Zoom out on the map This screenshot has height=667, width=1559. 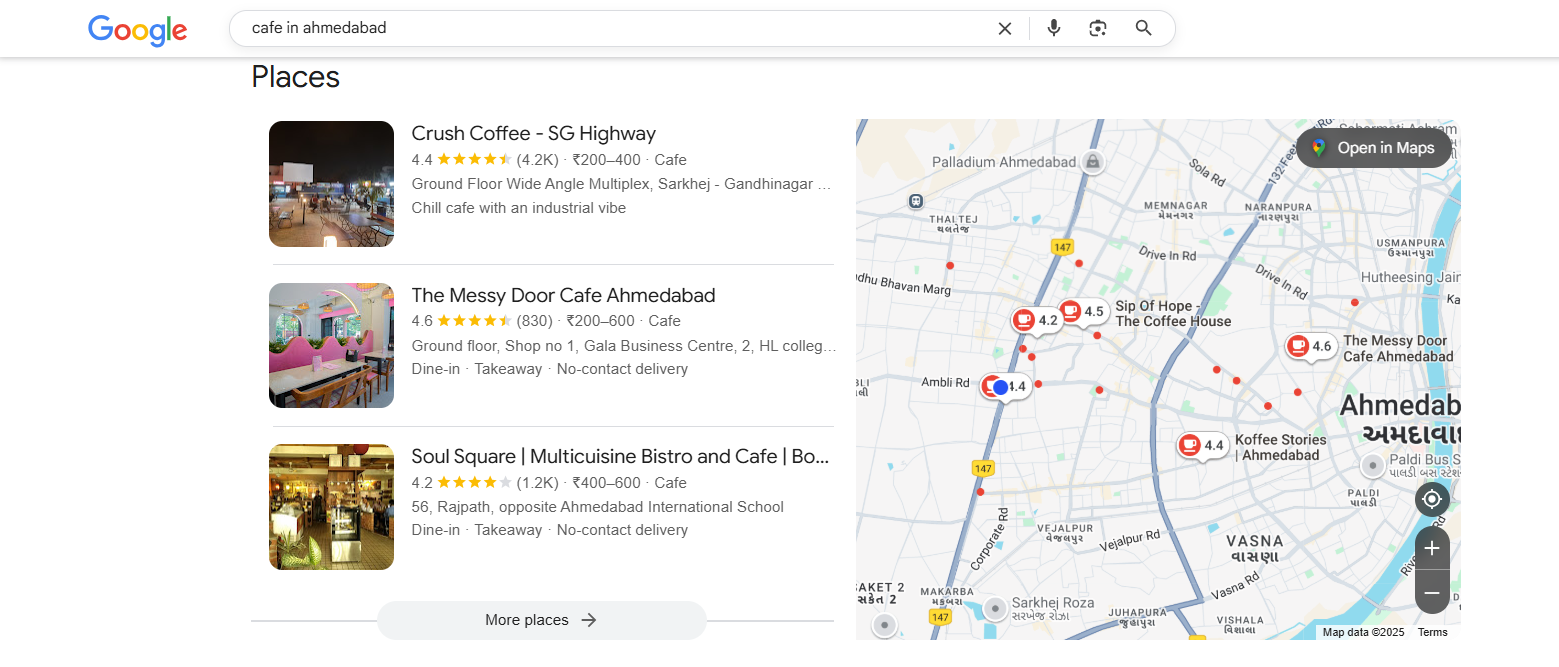[x=1431, y=593]
